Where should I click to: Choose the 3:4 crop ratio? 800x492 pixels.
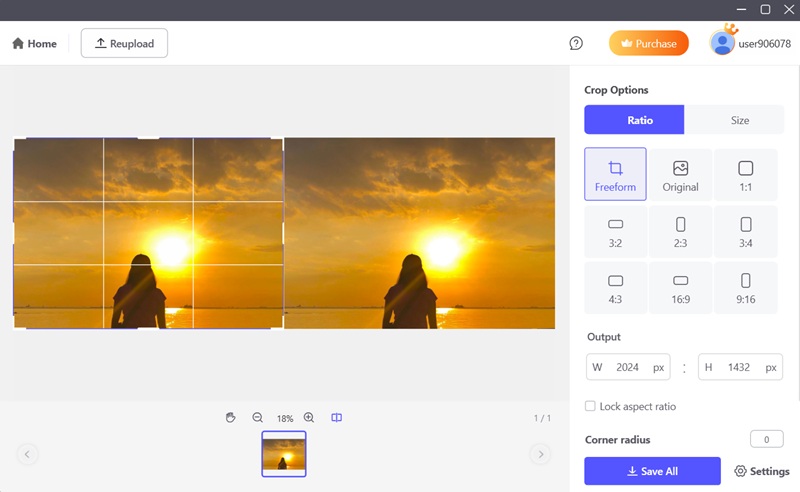coord(745,232)
